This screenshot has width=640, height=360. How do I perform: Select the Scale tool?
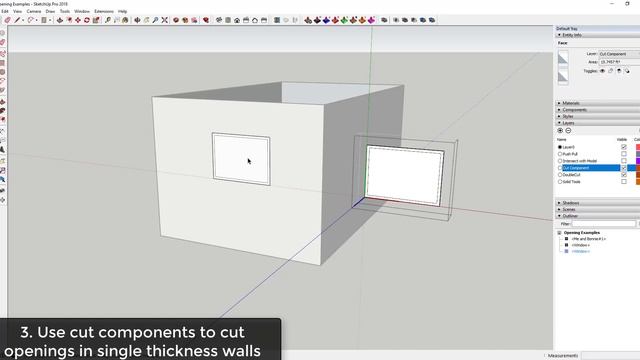coord(96,20)
